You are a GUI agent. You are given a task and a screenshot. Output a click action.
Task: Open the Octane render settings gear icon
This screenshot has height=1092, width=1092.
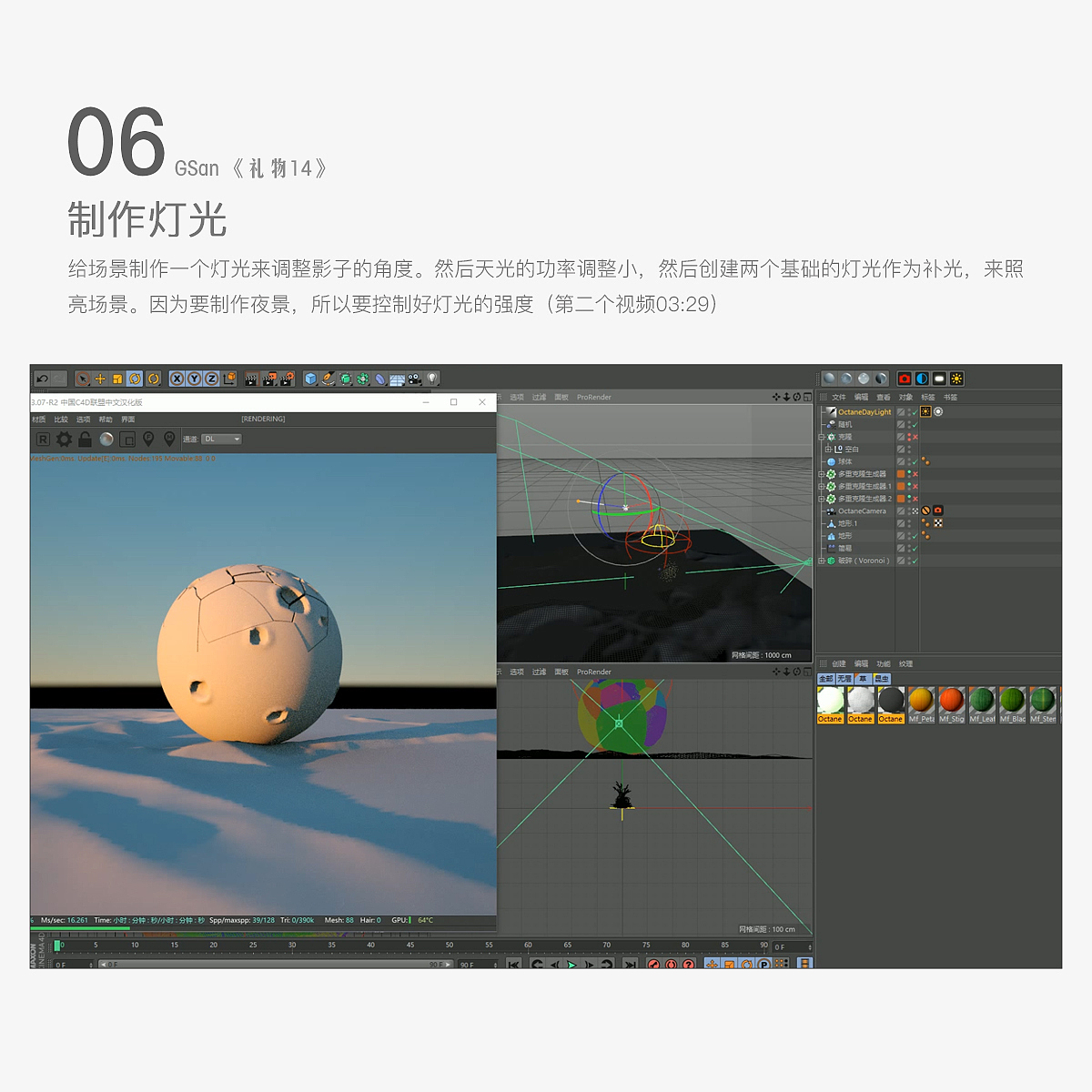click(x=65, y=440)
